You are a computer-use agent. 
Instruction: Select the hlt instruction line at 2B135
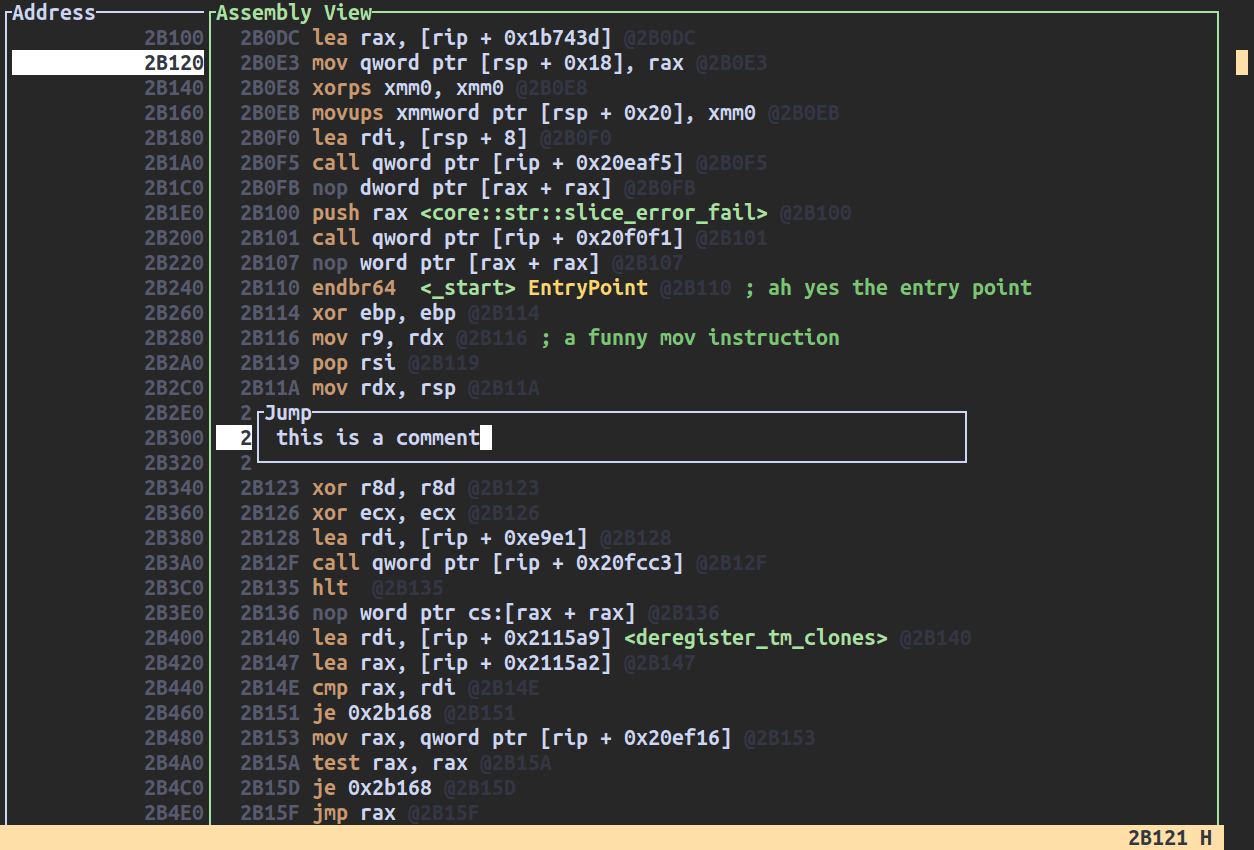330,588
